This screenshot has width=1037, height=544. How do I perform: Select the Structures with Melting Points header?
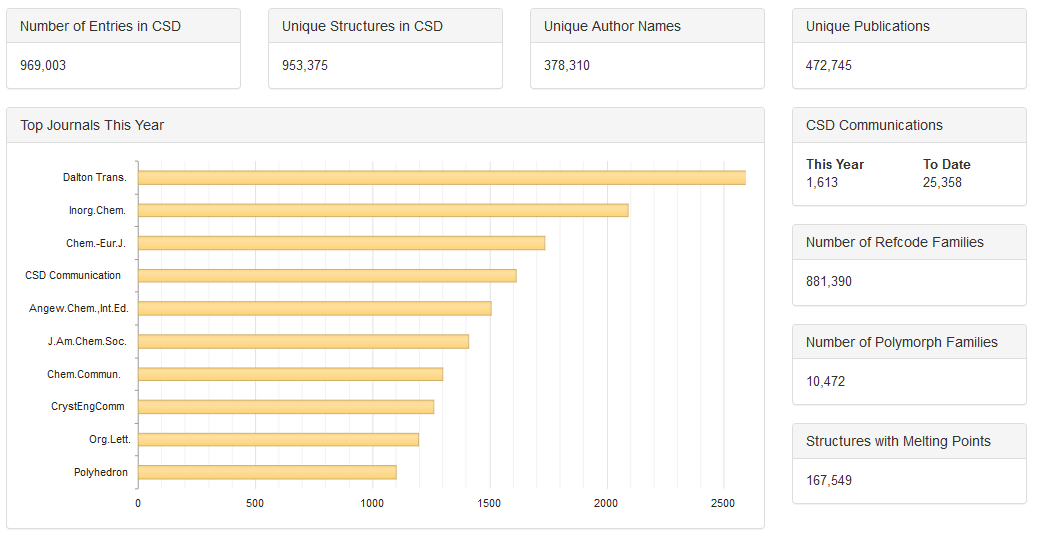[x=898, y=441]
